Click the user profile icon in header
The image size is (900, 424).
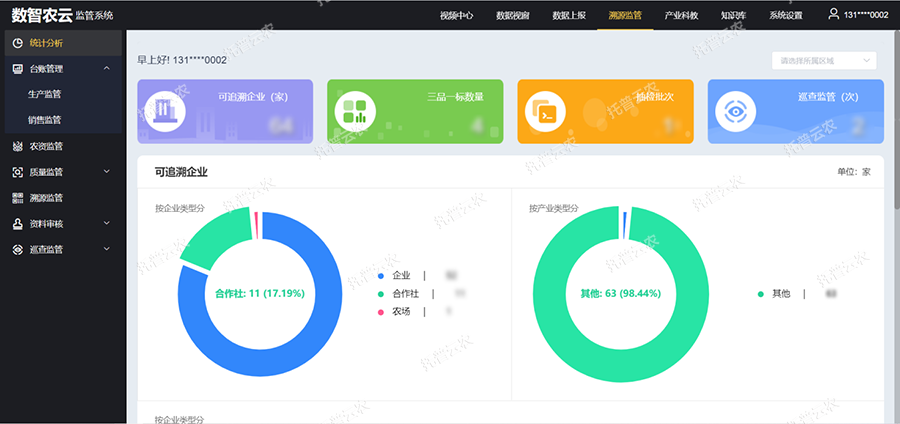[834, 14]
